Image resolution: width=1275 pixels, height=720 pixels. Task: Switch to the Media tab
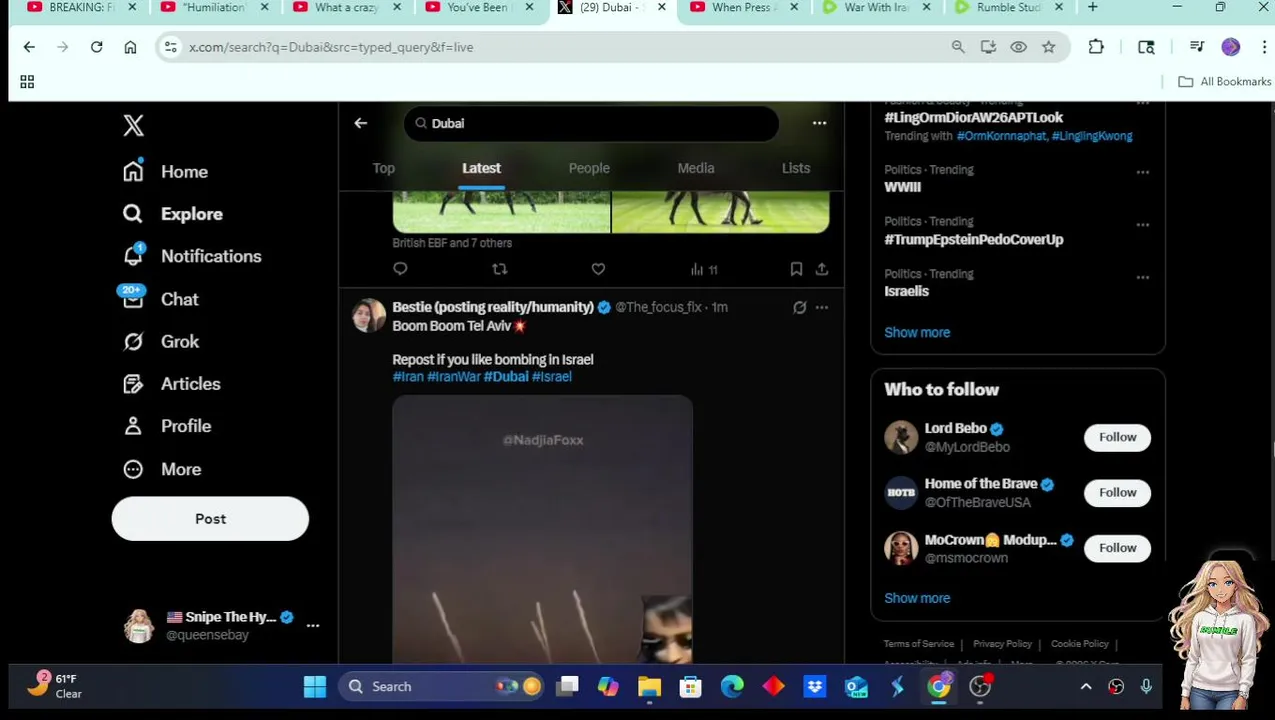click(696, 168)
